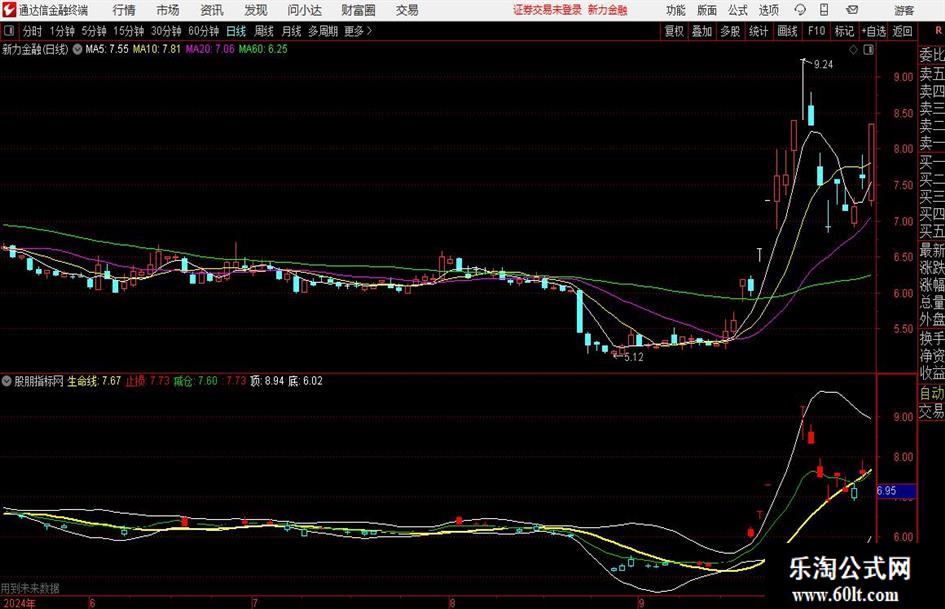
Task: Click MA20: 7.06 indicator label
Action: (x=210, y=49)
